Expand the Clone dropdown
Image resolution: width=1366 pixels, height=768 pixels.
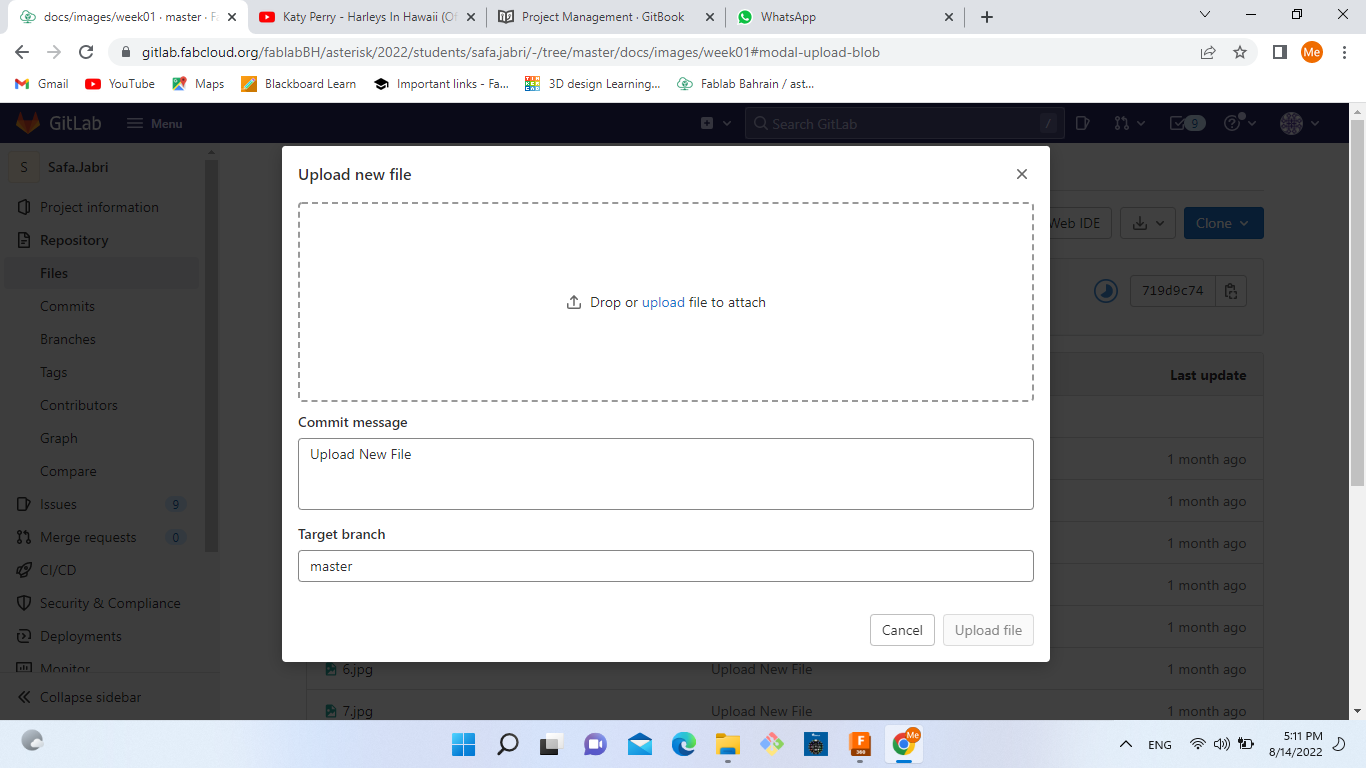tap(1222, 223)
